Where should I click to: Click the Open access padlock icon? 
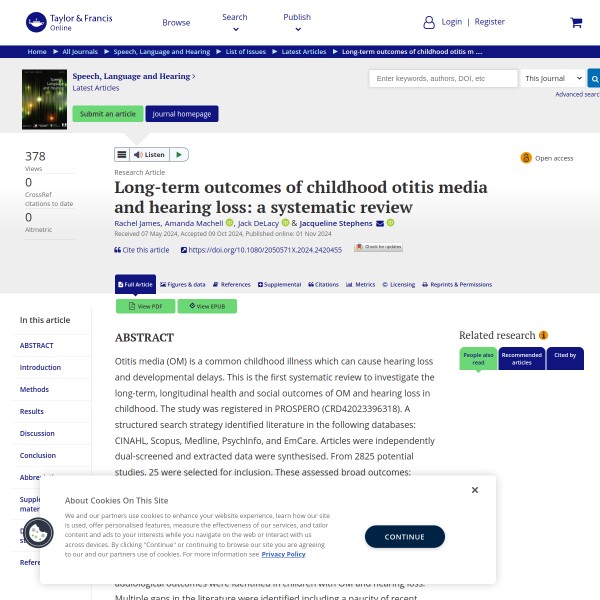point(526,158)
